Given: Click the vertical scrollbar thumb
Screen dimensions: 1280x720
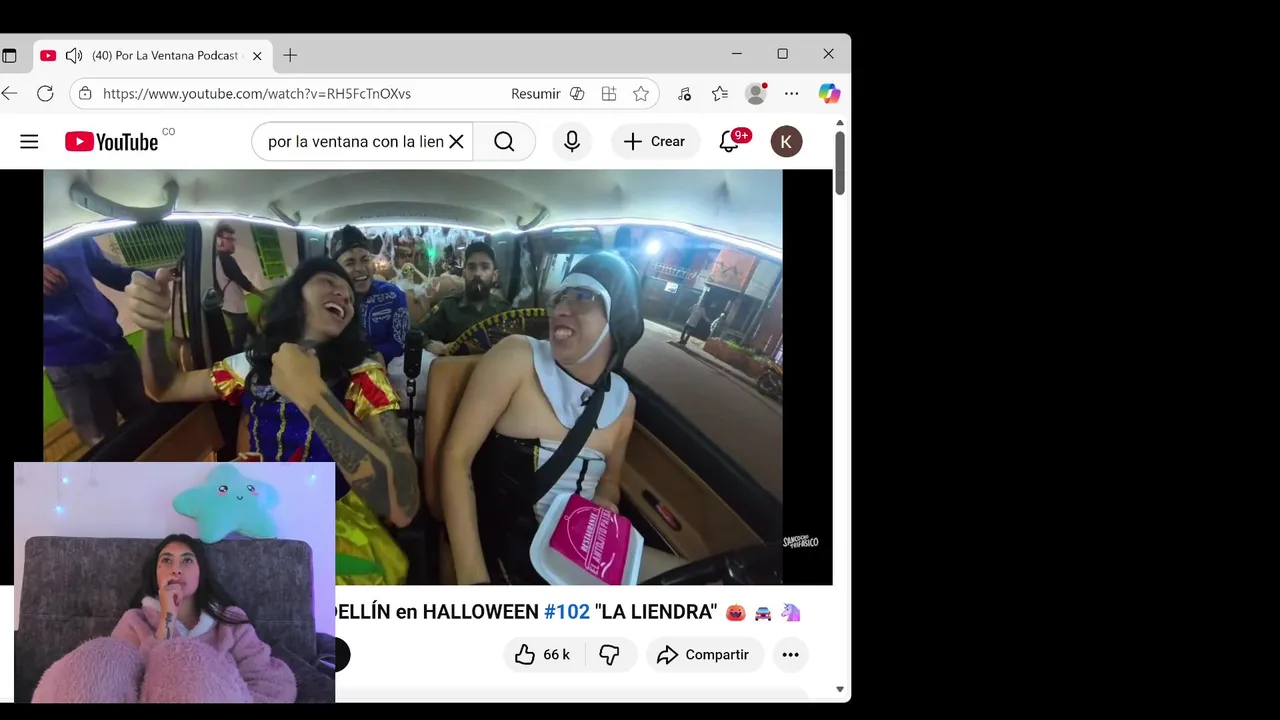Looking at the screenshot, I should [840, 163].
